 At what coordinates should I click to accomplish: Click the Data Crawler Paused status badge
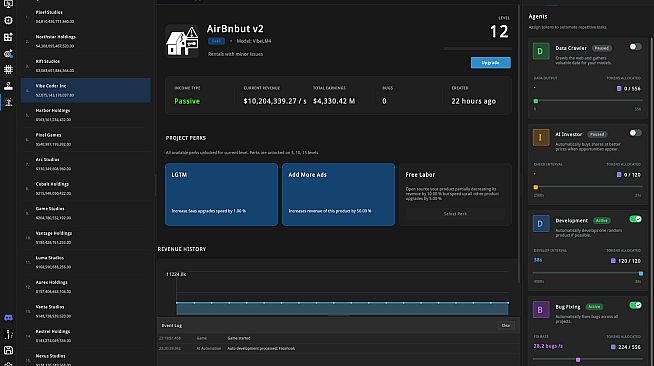[x=601, y=48]
